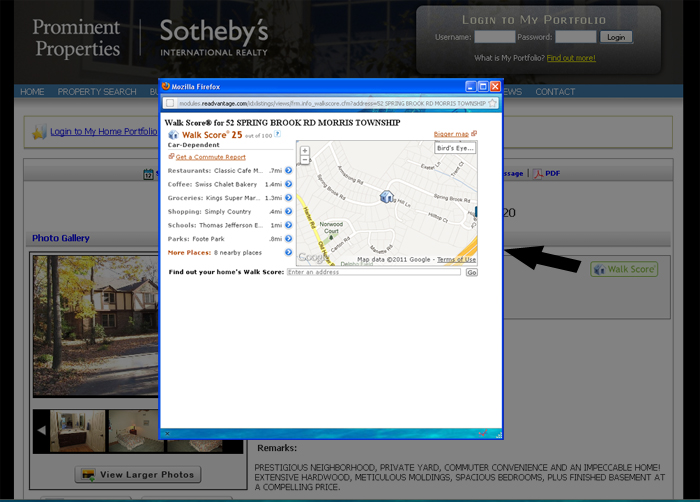Zoom in on the map
This screenshot has width=700, height=502.
[305, 151]
